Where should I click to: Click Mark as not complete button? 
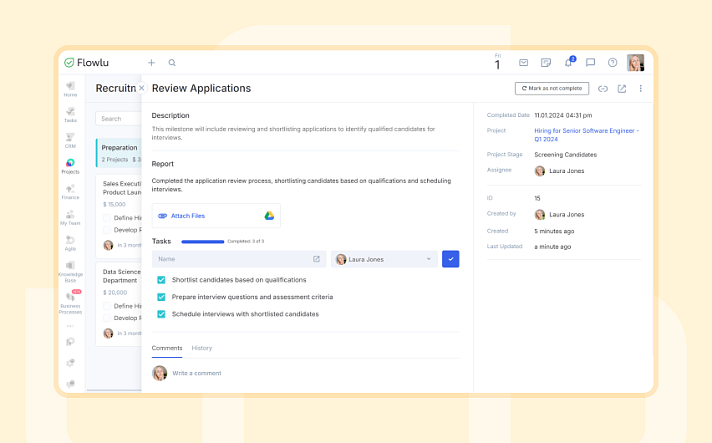[x=552, y=89]
